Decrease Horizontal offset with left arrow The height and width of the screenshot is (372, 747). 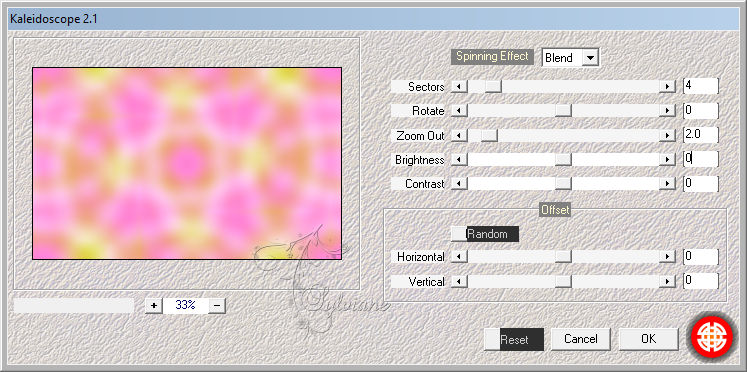[459, 257]
